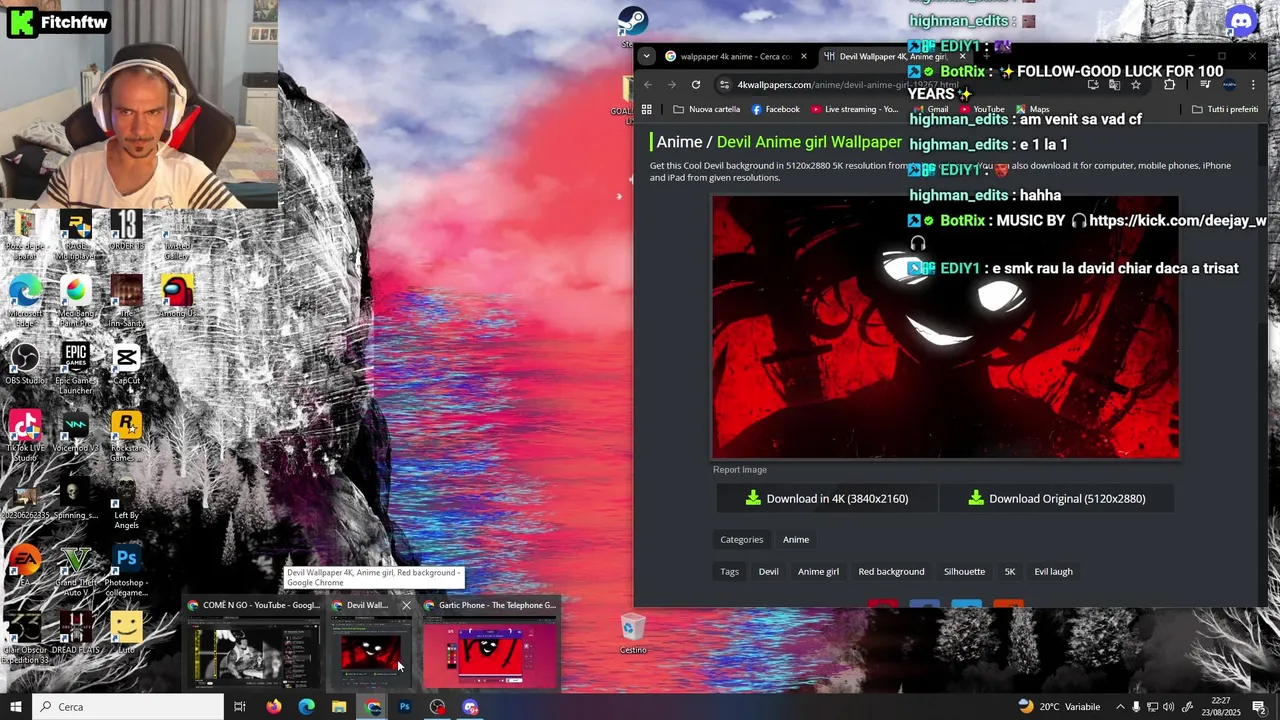
Task: Open Nuova cartella bookmarks folder
Action: [707, 109]
